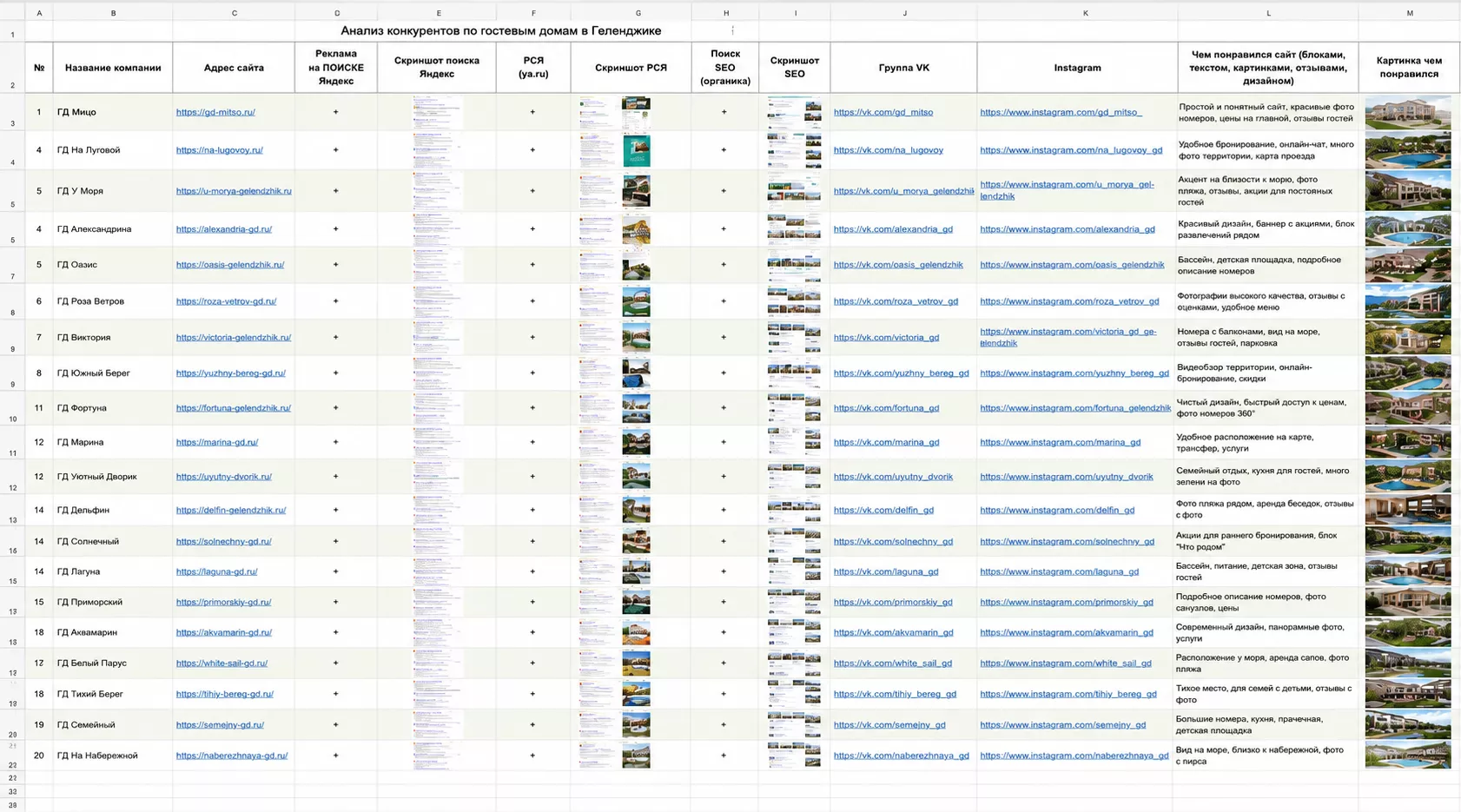
Task: Open the instagram.com/semejny_gd link
Action: point(1062,725)
